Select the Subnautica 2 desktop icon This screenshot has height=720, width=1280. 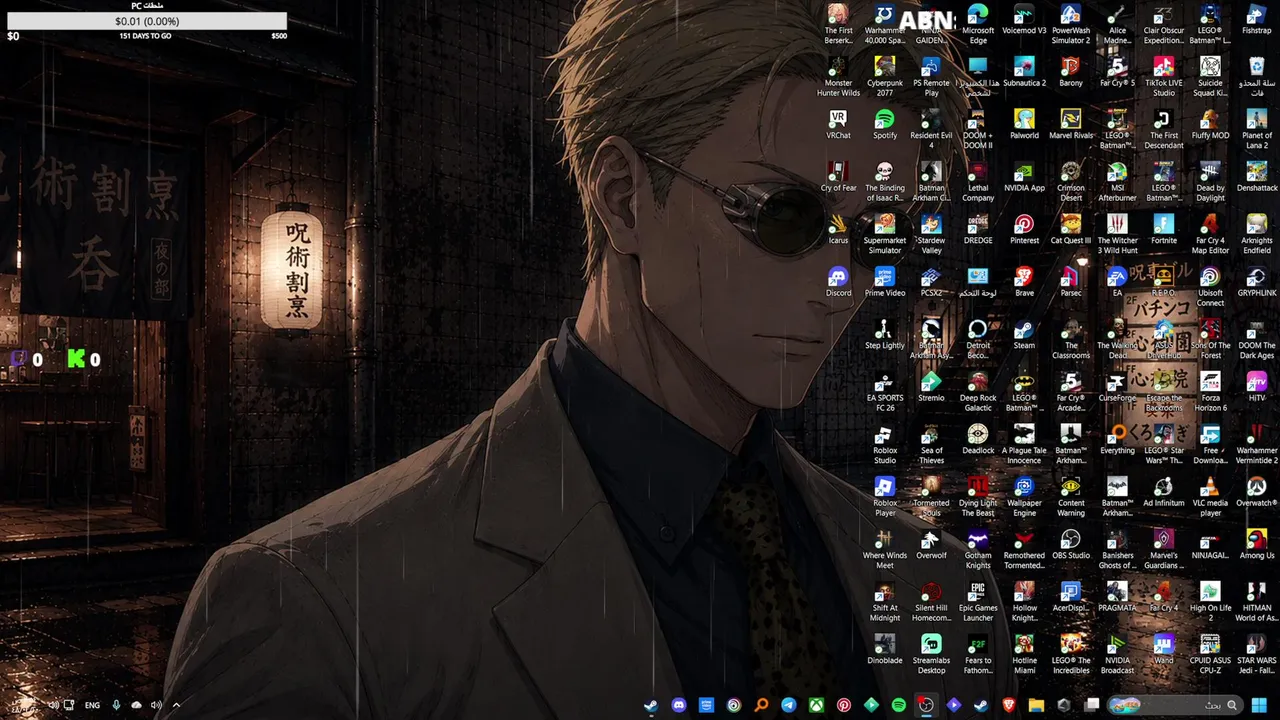click(1024, 72)
